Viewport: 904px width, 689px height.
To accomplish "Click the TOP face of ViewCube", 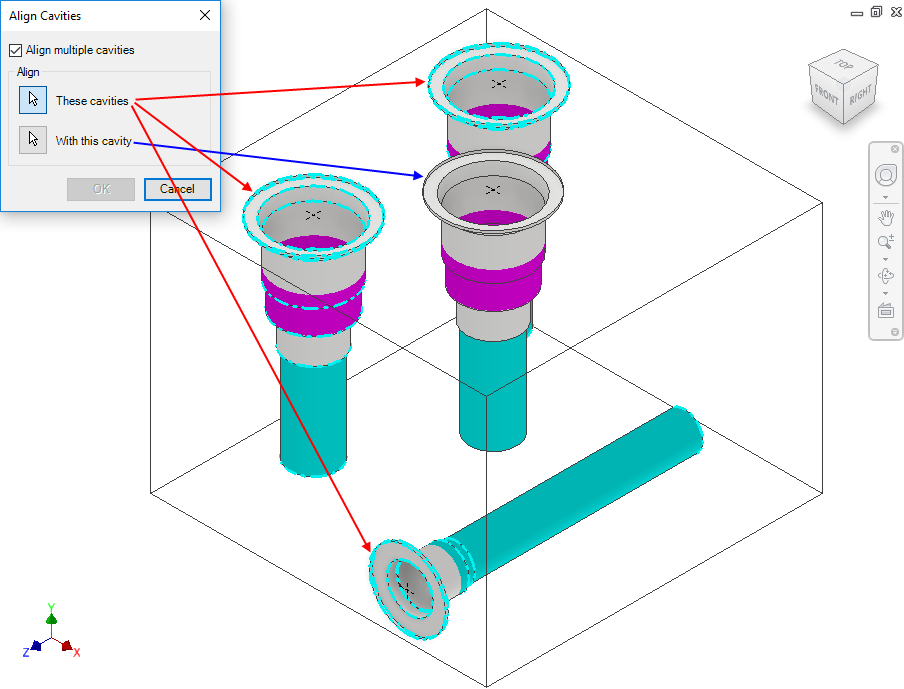I will click(843, 65).
